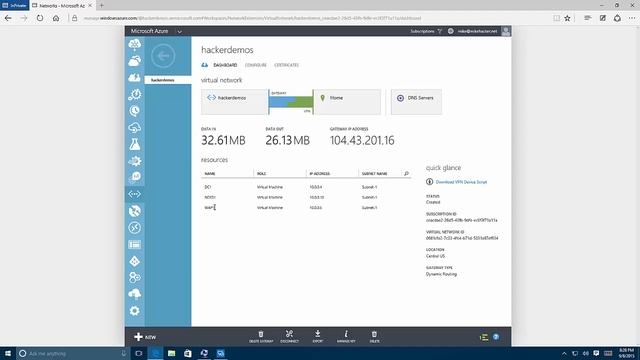
Task: Click the Home local network box
Action: 347,102
